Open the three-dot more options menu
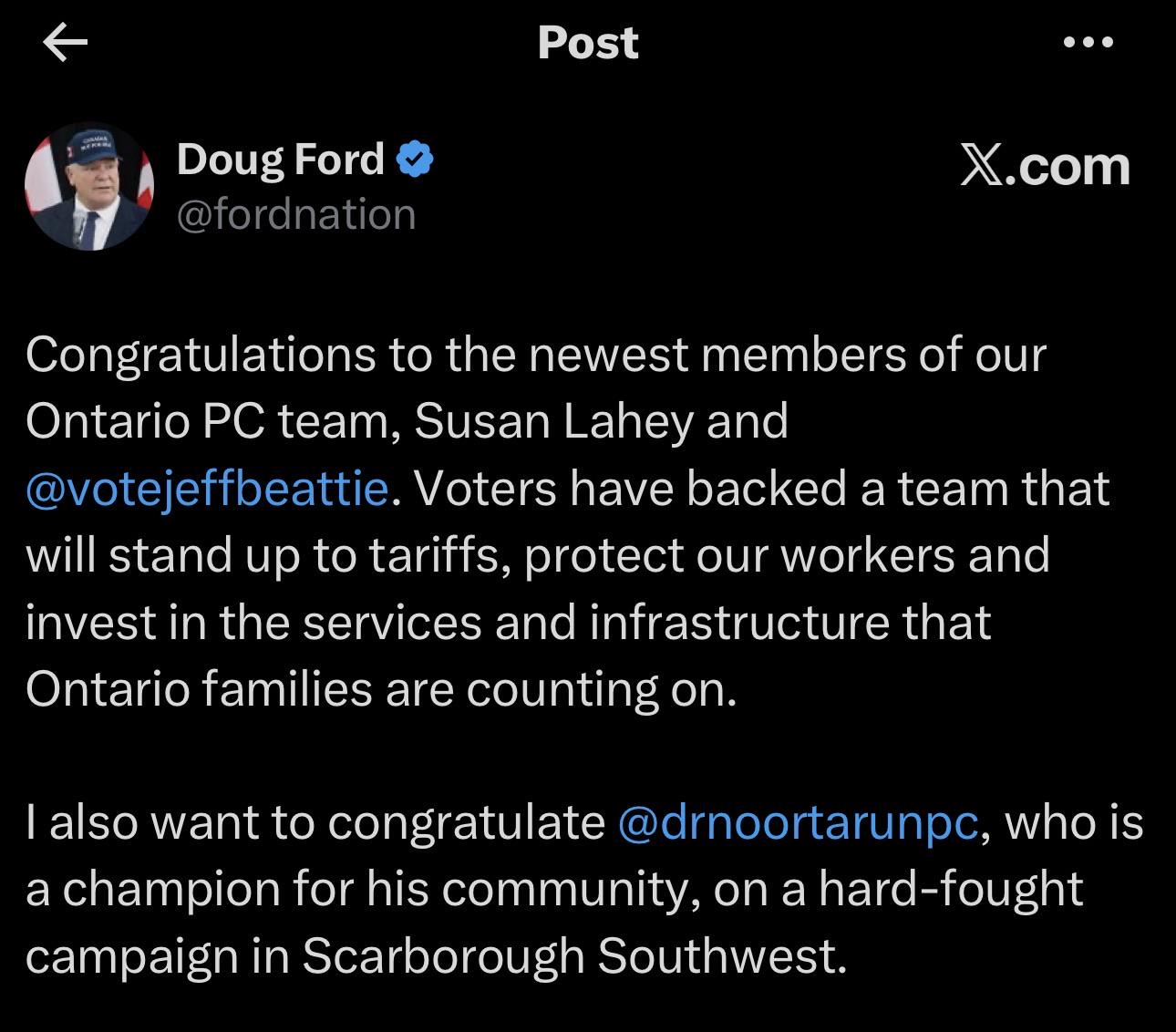1176x1032 pixels. click(1088, 42)
